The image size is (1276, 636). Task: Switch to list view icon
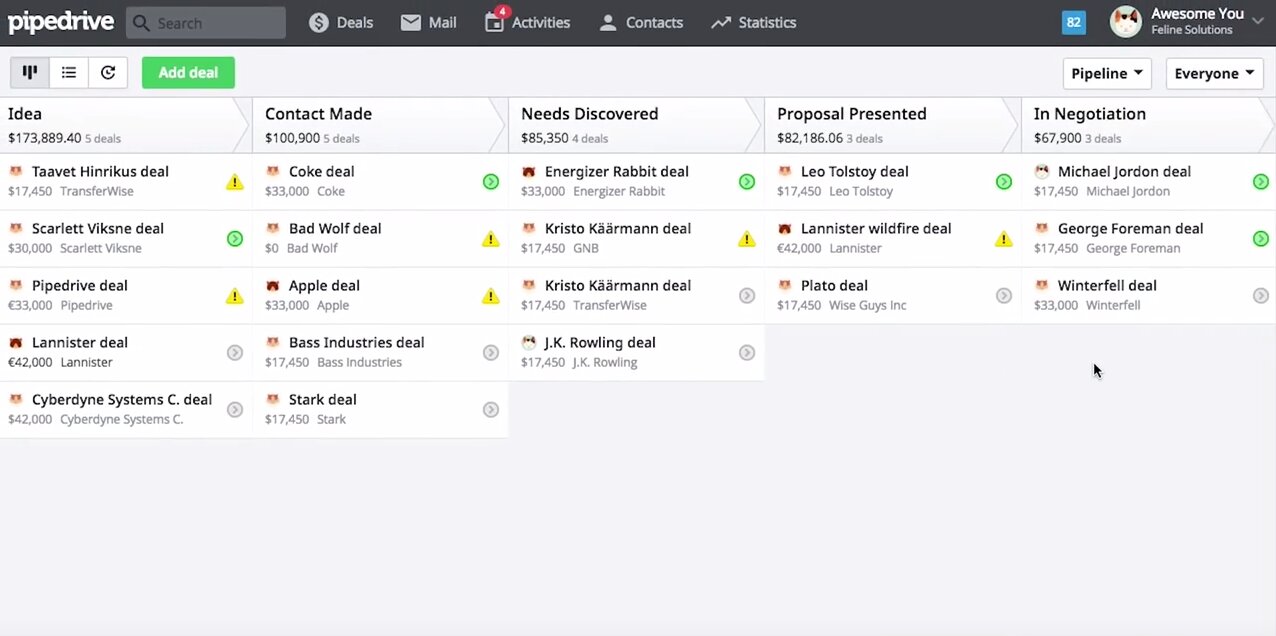tap(69, 73)
